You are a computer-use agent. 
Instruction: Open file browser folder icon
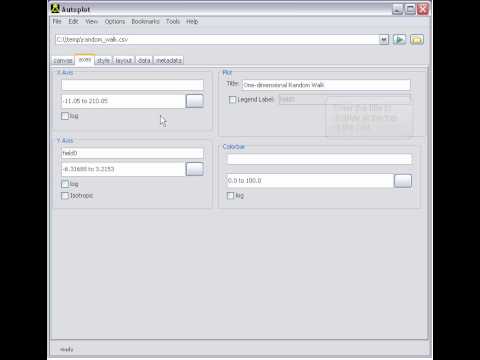417,40
